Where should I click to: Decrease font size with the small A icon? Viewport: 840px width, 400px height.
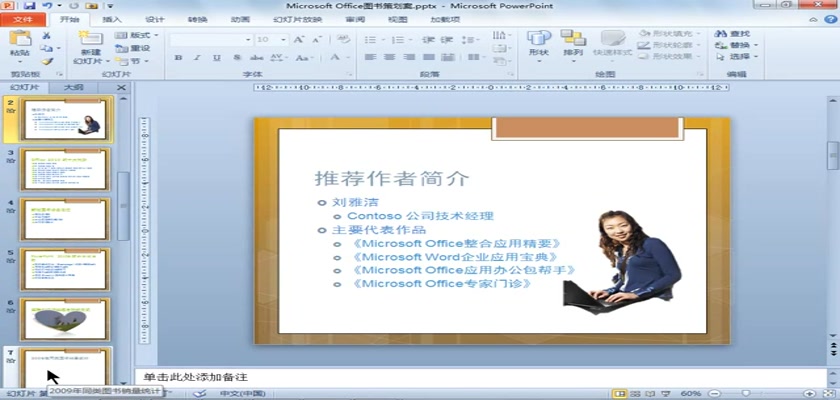(316, 40)
